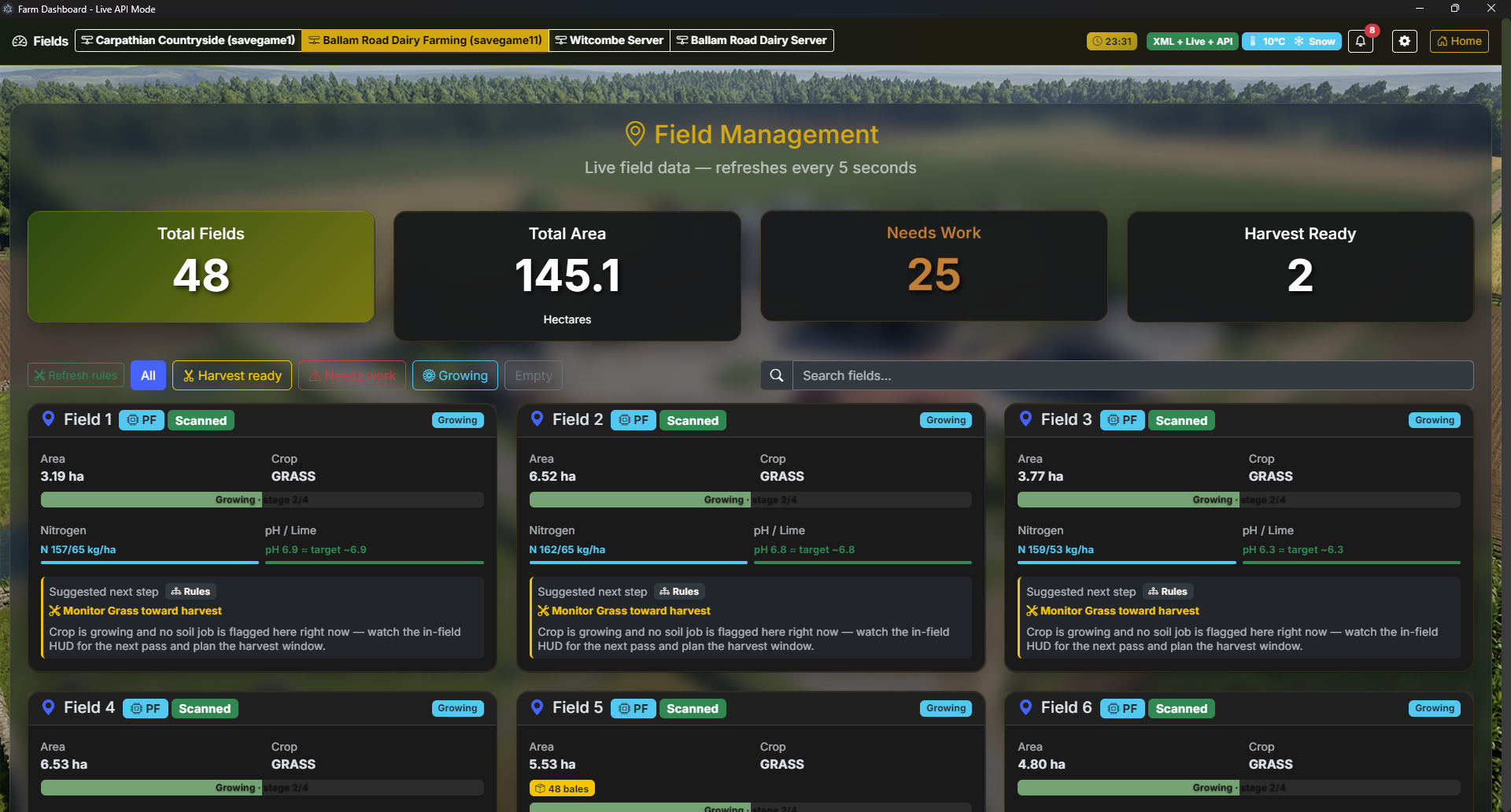Open the Total Fields summary card
Viewport: 1511px width, 812px height.
201,267
